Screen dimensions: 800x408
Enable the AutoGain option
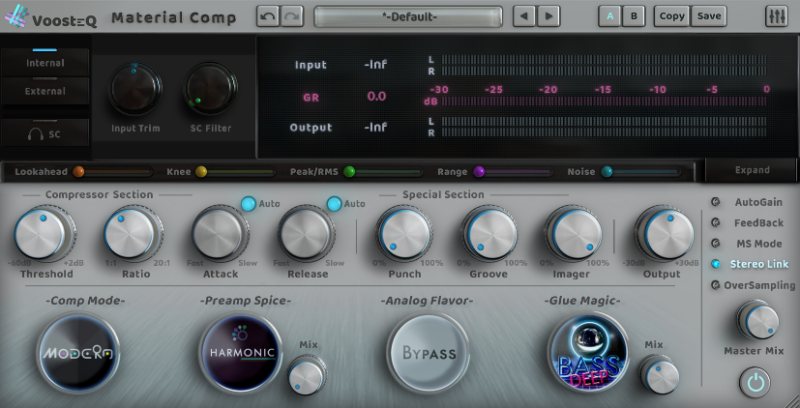(715, 202)
